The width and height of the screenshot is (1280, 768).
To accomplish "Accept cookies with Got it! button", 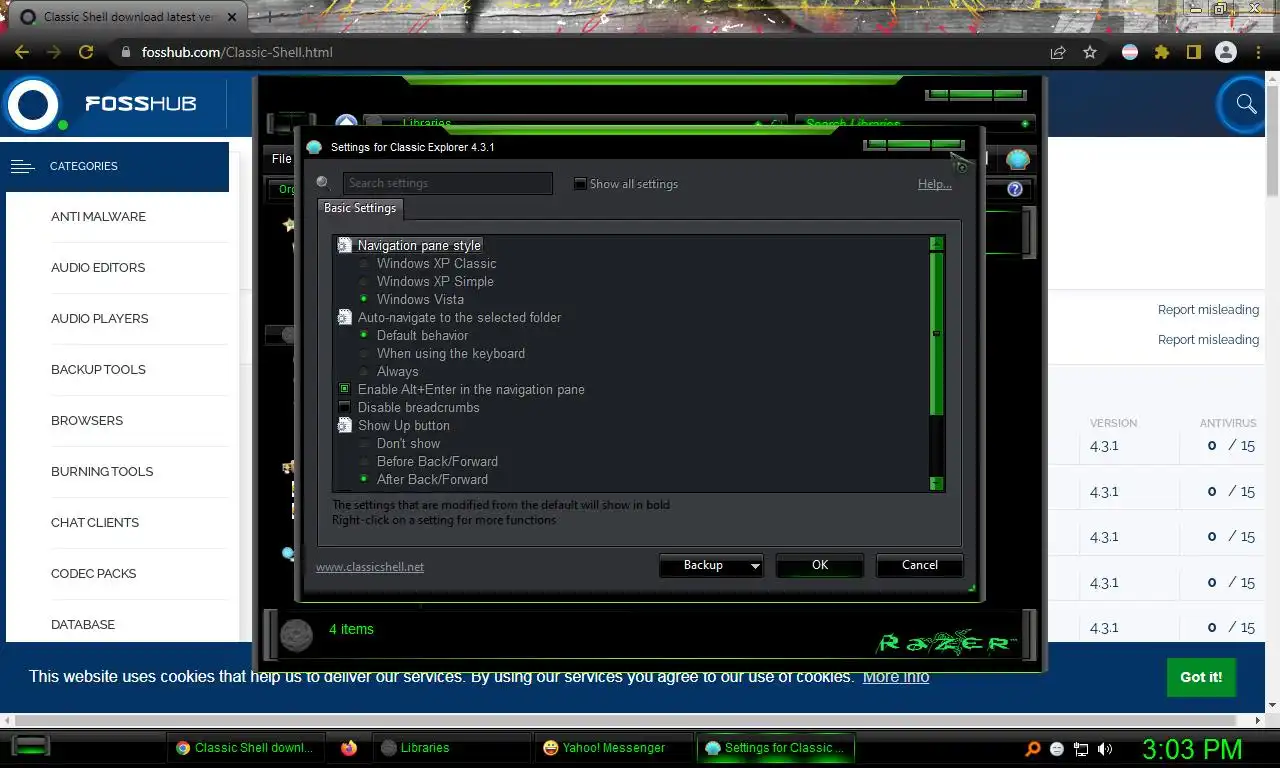I will pyautogui.click(x=1201, y=677).
